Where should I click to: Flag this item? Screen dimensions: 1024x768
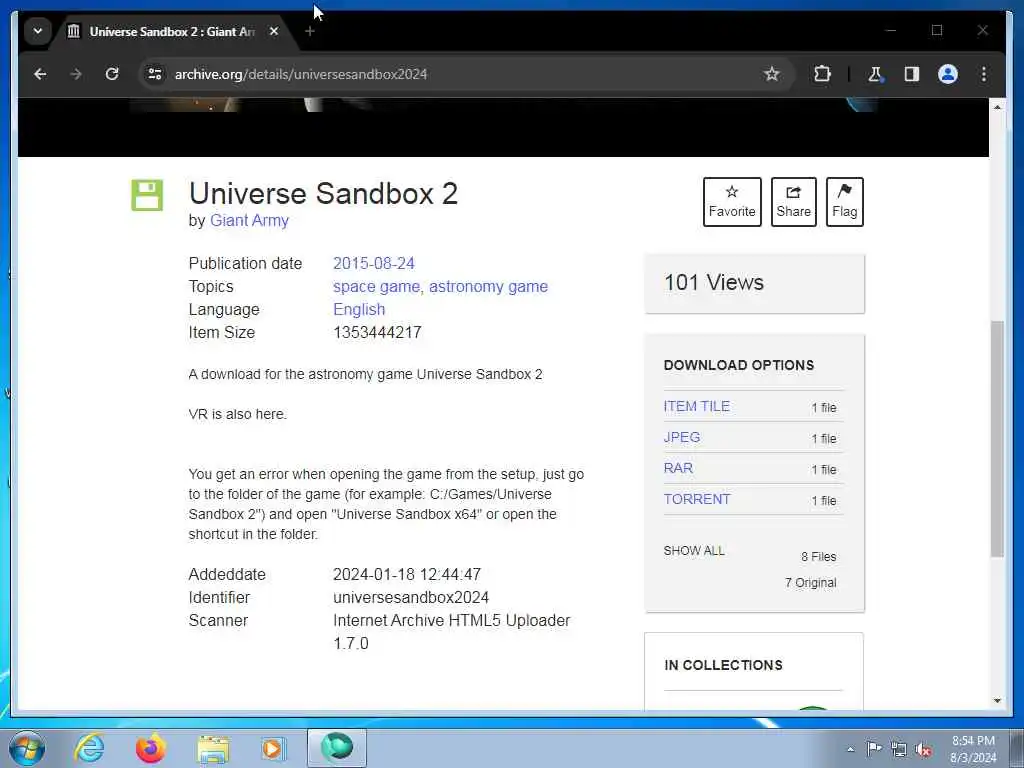(x=844, y=202)
